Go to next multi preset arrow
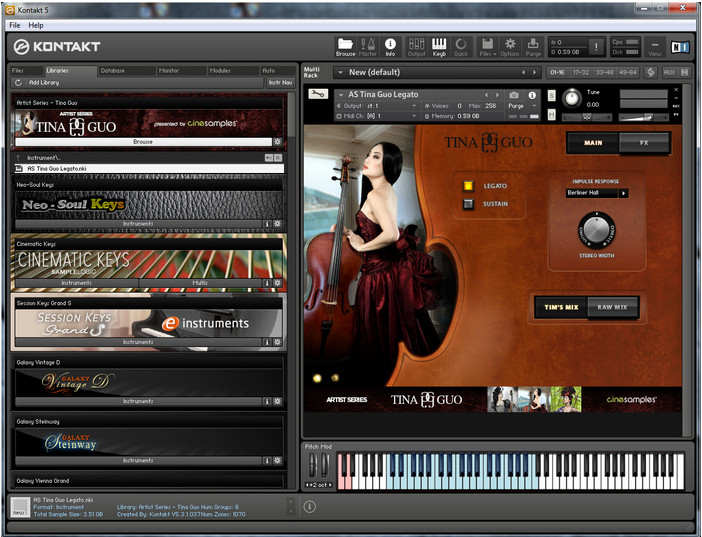702x537 pixels. [534, 72]
